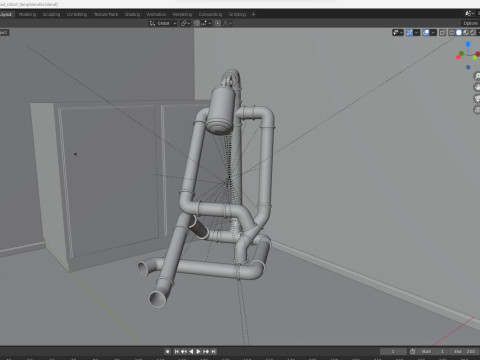The image size is (480, 360).
Task: Toggle the camera view button
Action: (x=477, y=98)
